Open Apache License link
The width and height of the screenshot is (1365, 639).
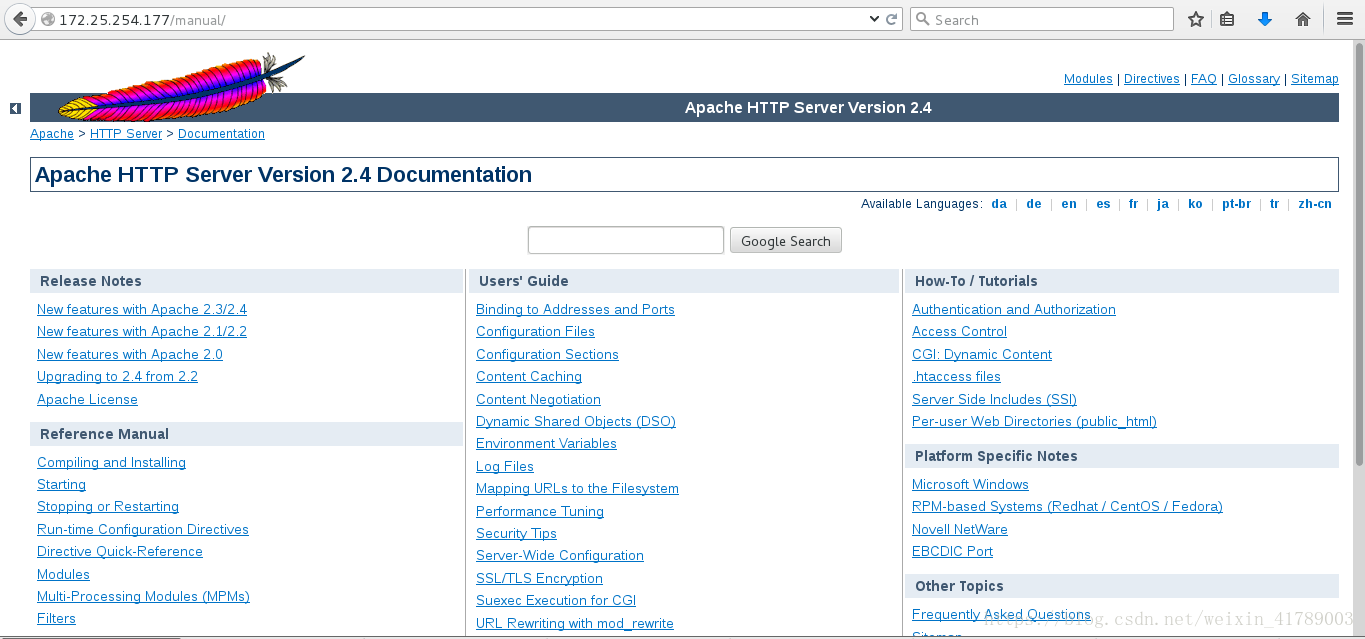87,400
